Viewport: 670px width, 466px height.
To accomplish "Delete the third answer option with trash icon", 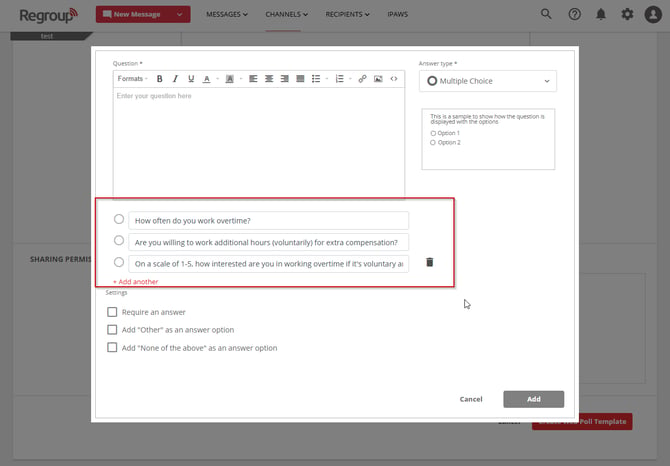I will click(x=430, y=262).
